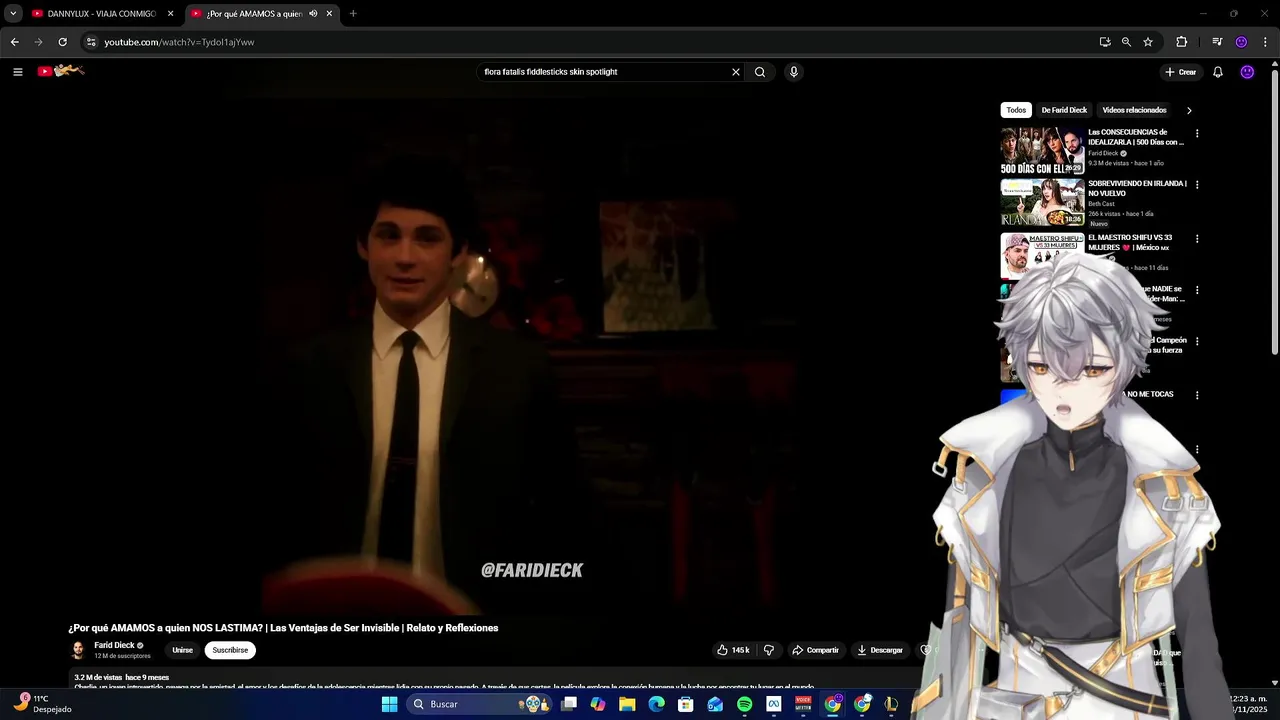
Task: Close the ¿Por qué AMAMOS browser tab
Action: (x=329, y=14)
